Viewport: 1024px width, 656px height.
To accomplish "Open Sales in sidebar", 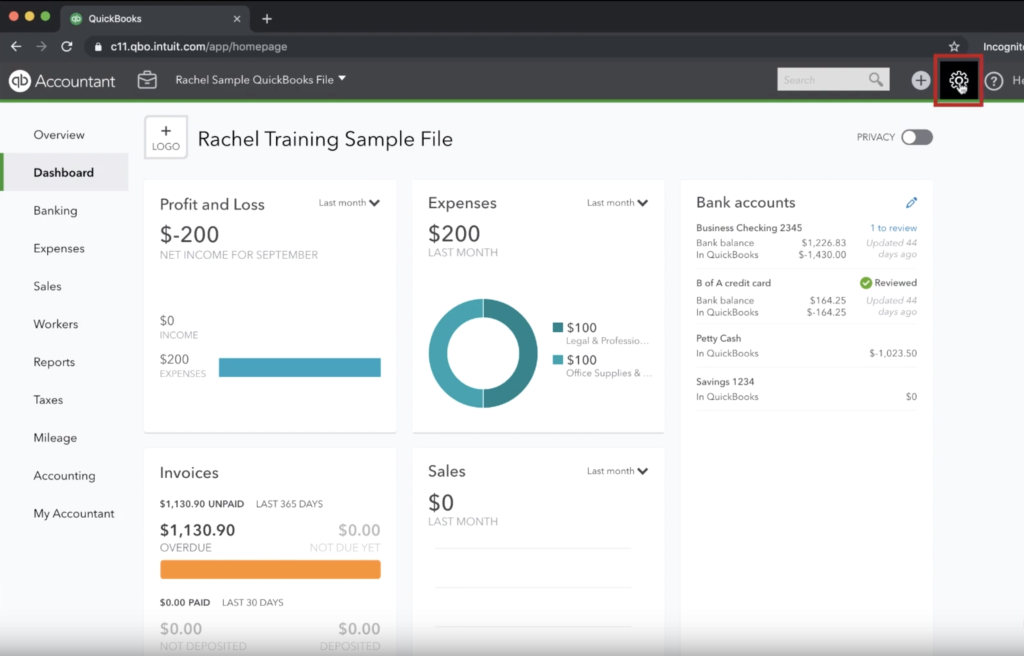I will [x=47, y=286].
